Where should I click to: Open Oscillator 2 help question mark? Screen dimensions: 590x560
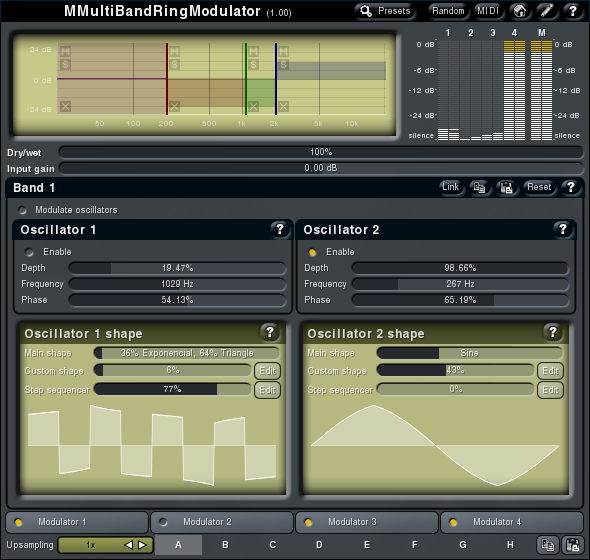coord(563,229)
